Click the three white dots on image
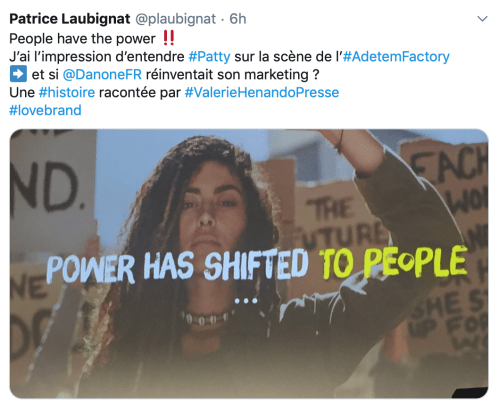This screenshot has height=405, width=499. coord(246,301)
